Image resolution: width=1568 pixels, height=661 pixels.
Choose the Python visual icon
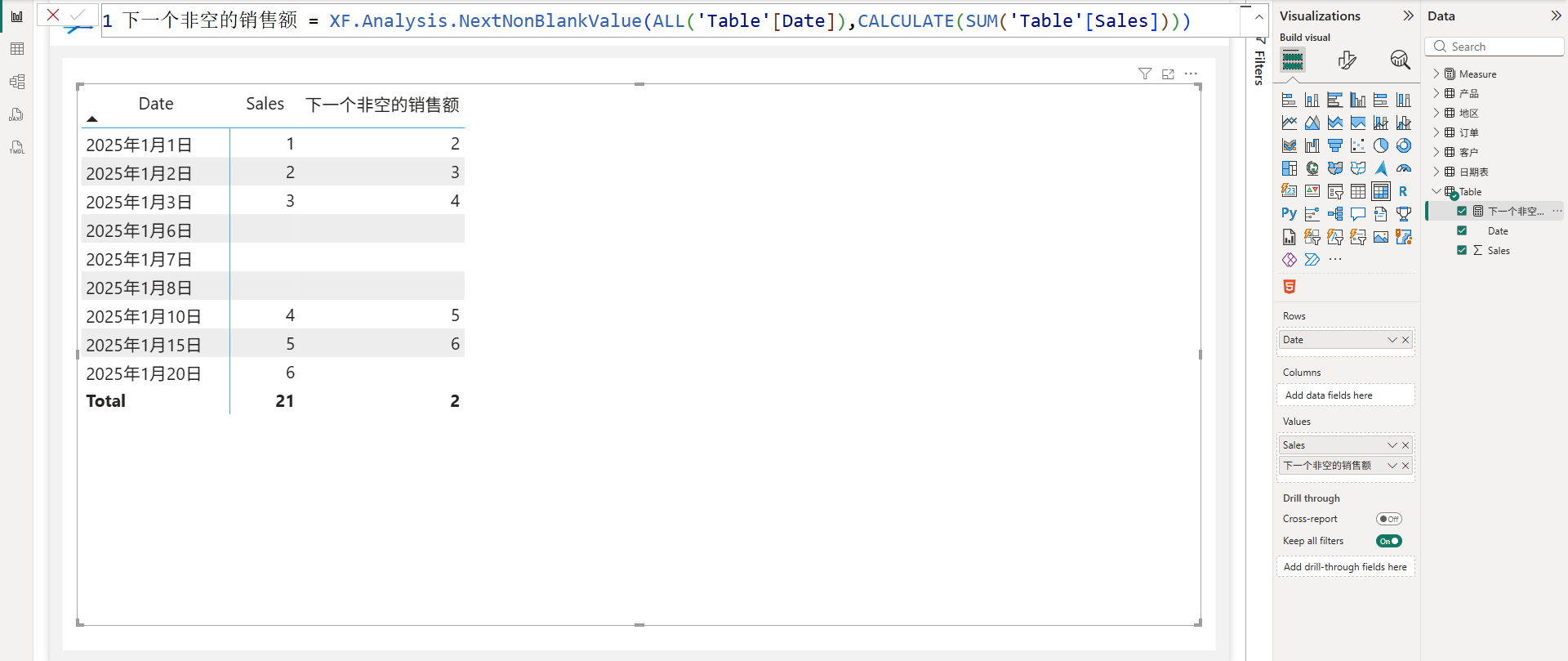1289,214
